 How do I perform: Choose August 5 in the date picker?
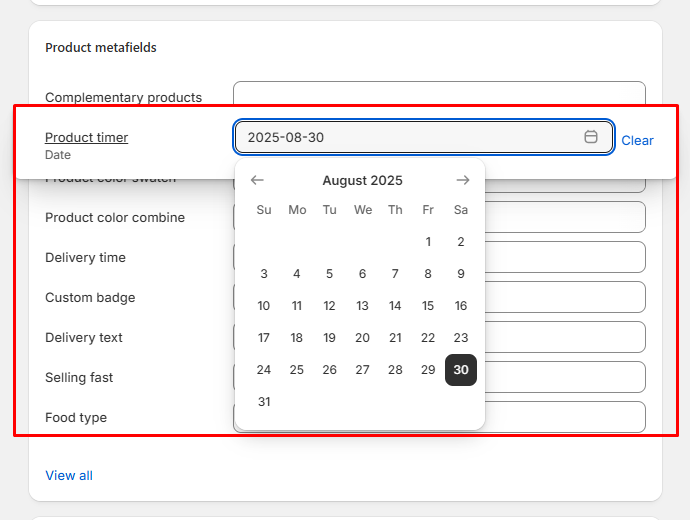[x=329, y=273]
